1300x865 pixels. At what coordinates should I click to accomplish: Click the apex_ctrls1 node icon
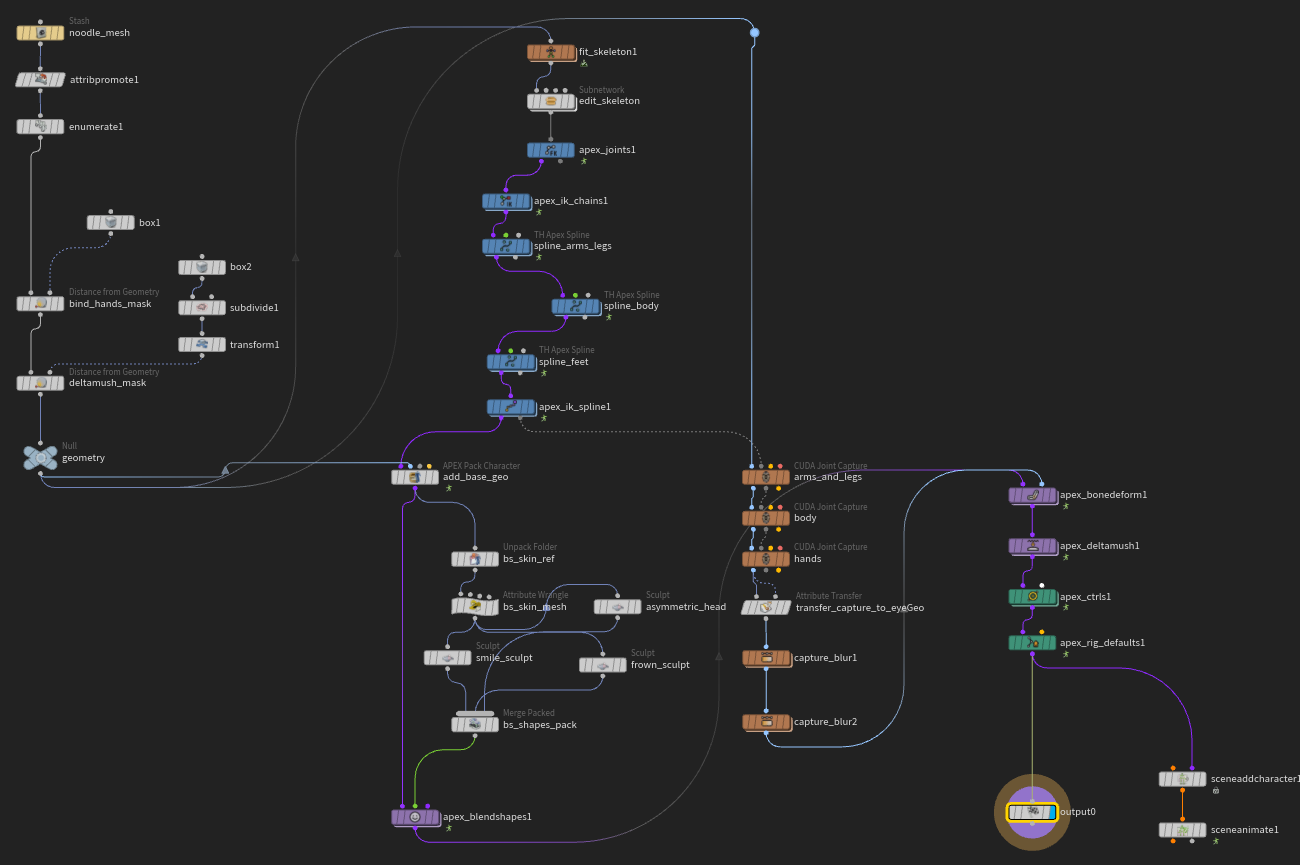tap(1032, 597)
